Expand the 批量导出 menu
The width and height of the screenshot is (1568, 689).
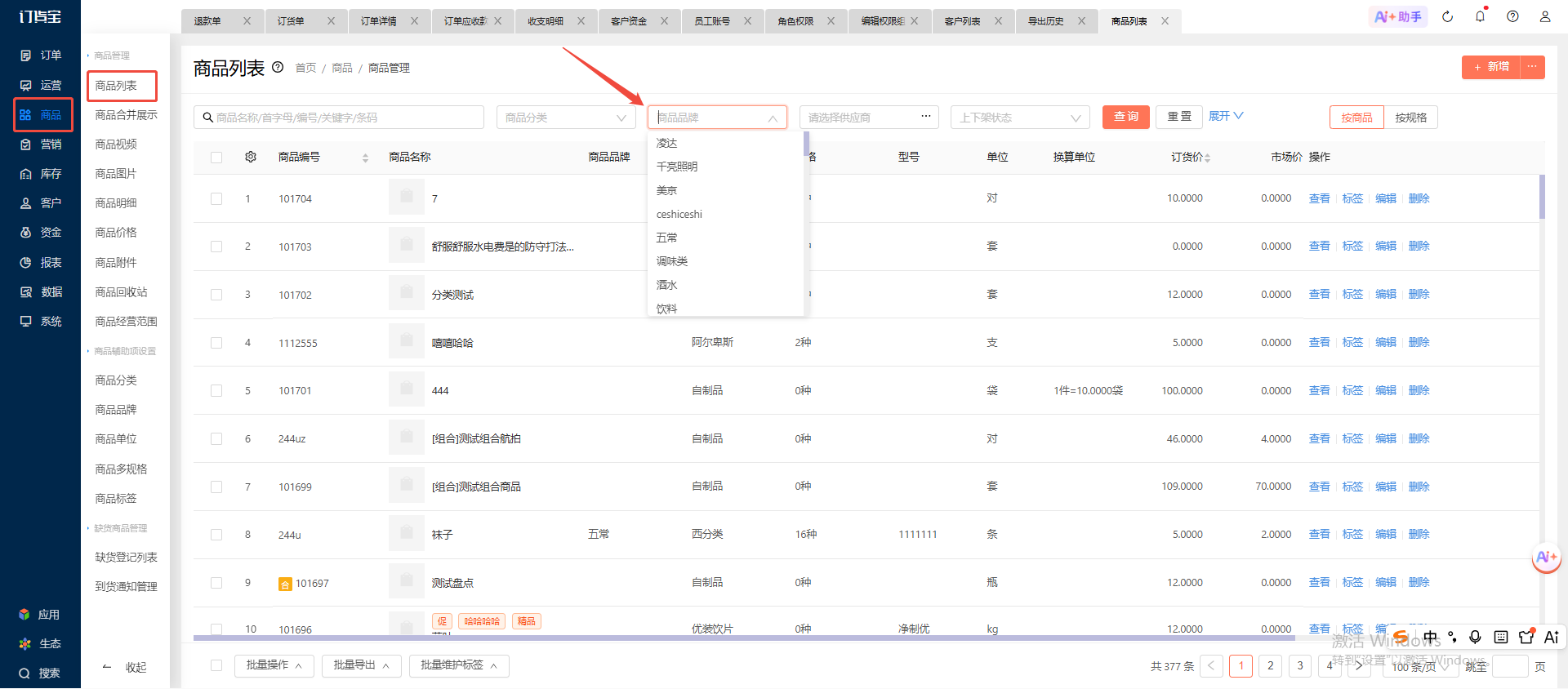pos(361,665)
